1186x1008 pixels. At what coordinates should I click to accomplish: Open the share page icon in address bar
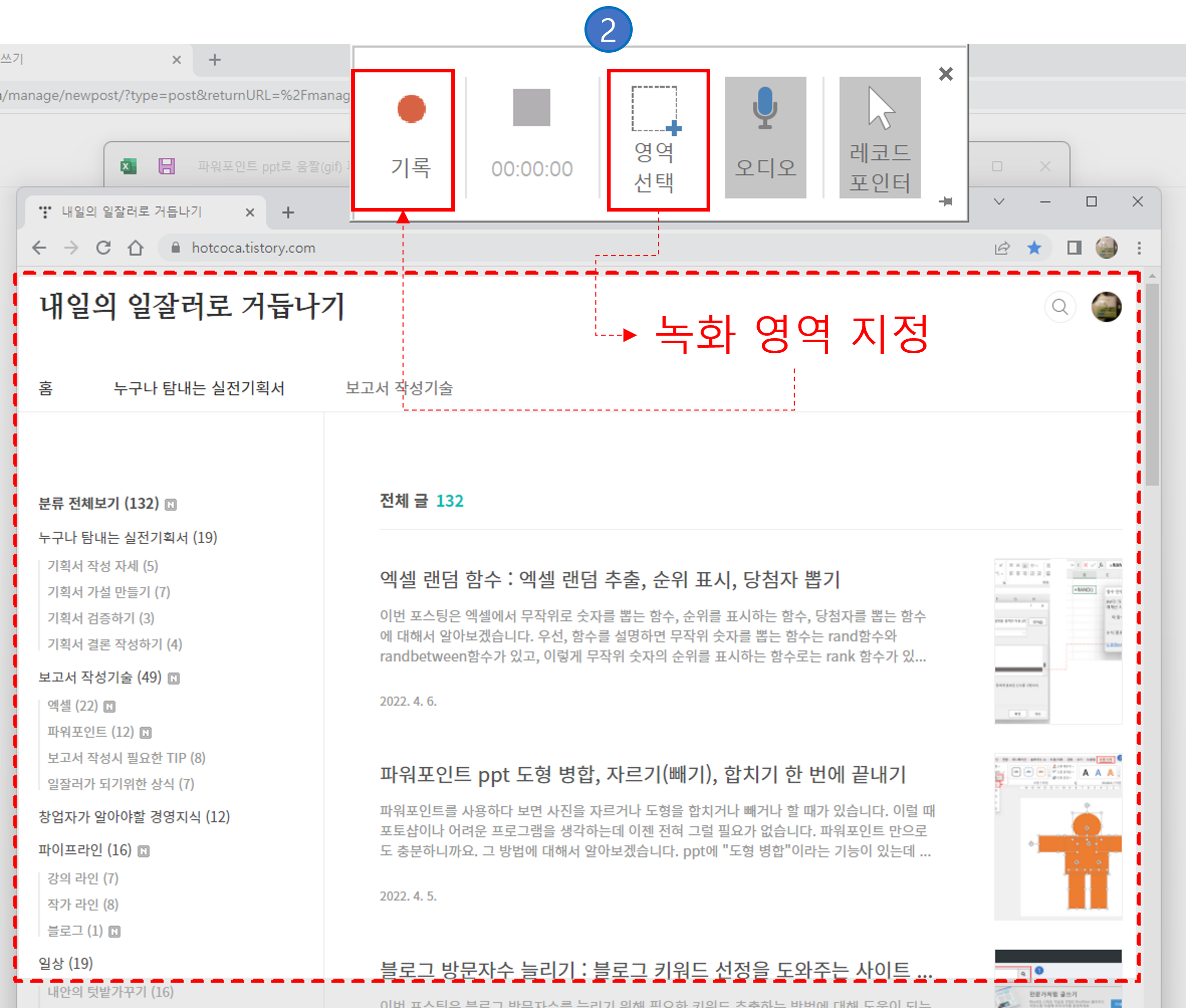click(x=1002, y=247)
